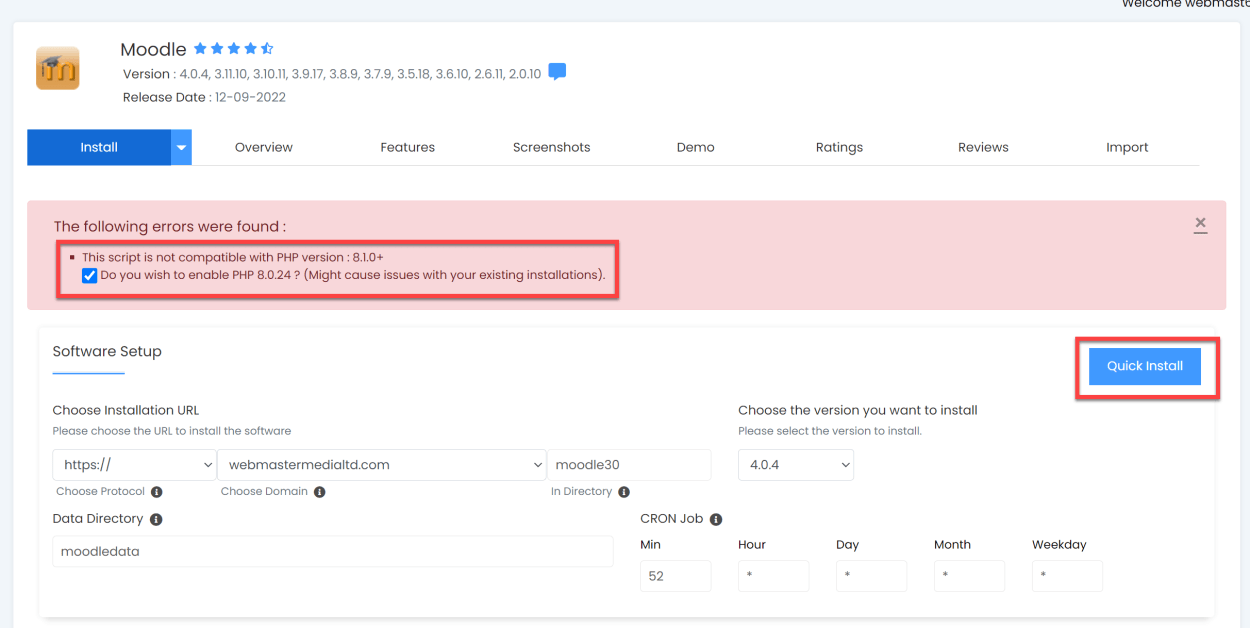Open the Import tab
Image resolution: width=1250 pixels, height=628 pixels.
[1127, 147]
